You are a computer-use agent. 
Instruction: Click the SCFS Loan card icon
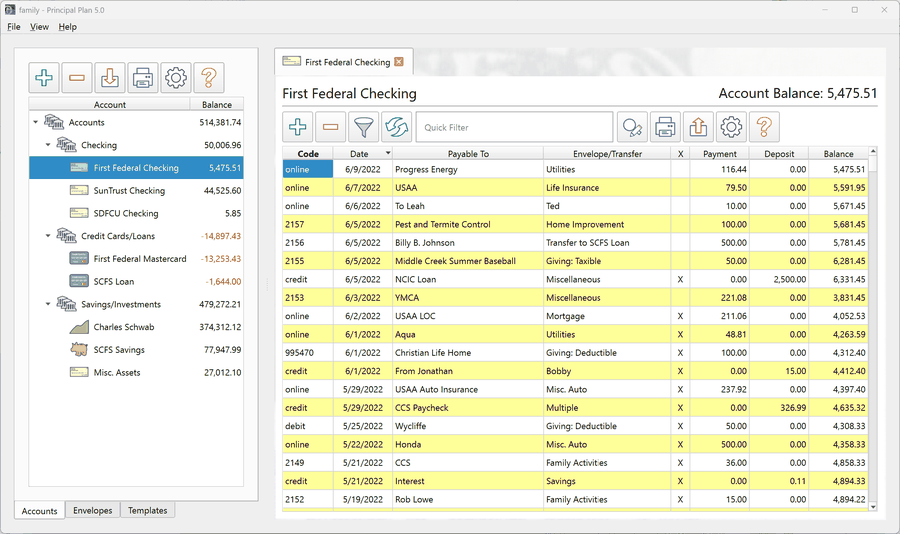tap(79, 281)
